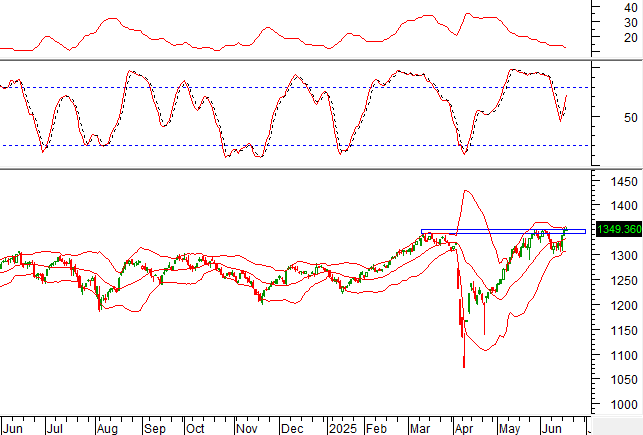Click the Apr month label
This screenshot has height=435, width=643.
click(464, 429)
